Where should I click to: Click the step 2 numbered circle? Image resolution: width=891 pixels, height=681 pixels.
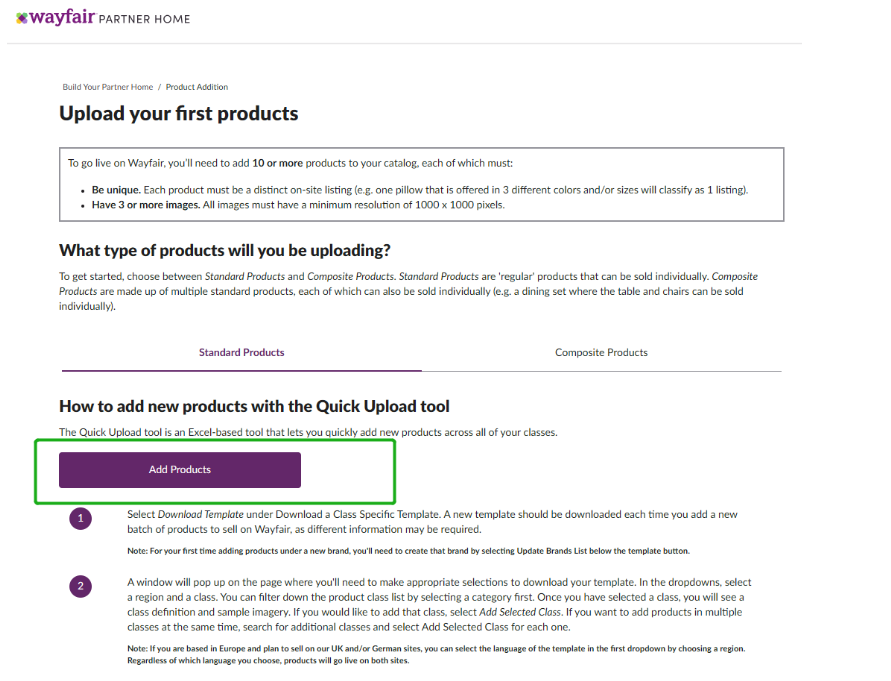coord(81,587)
